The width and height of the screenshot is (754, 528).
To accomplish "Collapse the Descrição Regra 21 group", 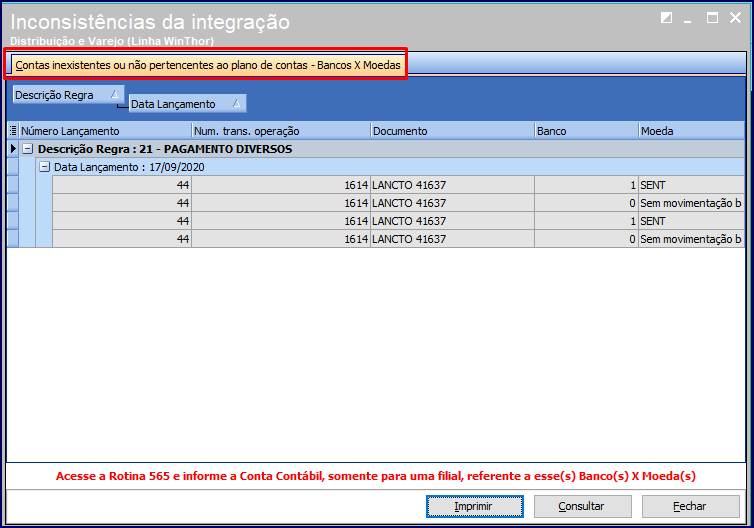I will [x=28, y=149].
